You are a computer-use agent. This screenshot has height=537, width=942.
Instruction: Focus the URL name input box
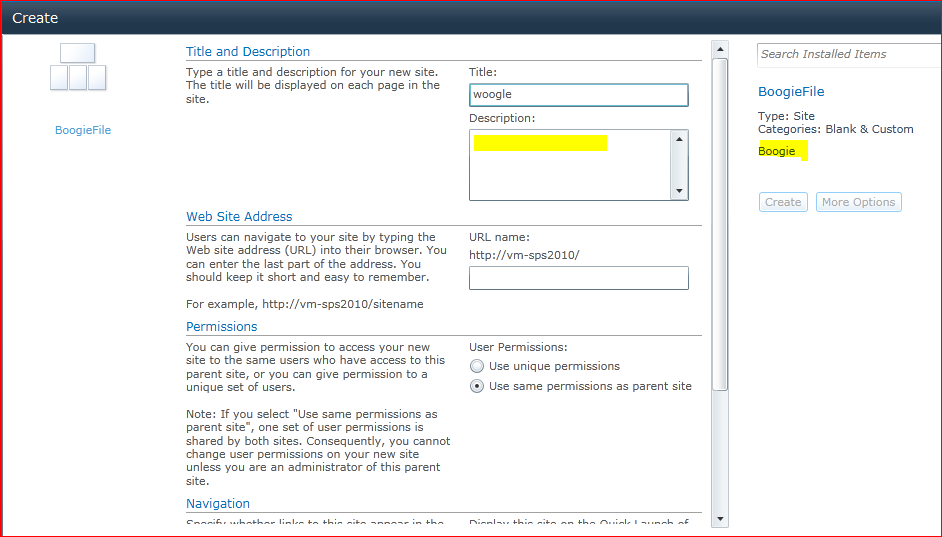pos(578,278)
